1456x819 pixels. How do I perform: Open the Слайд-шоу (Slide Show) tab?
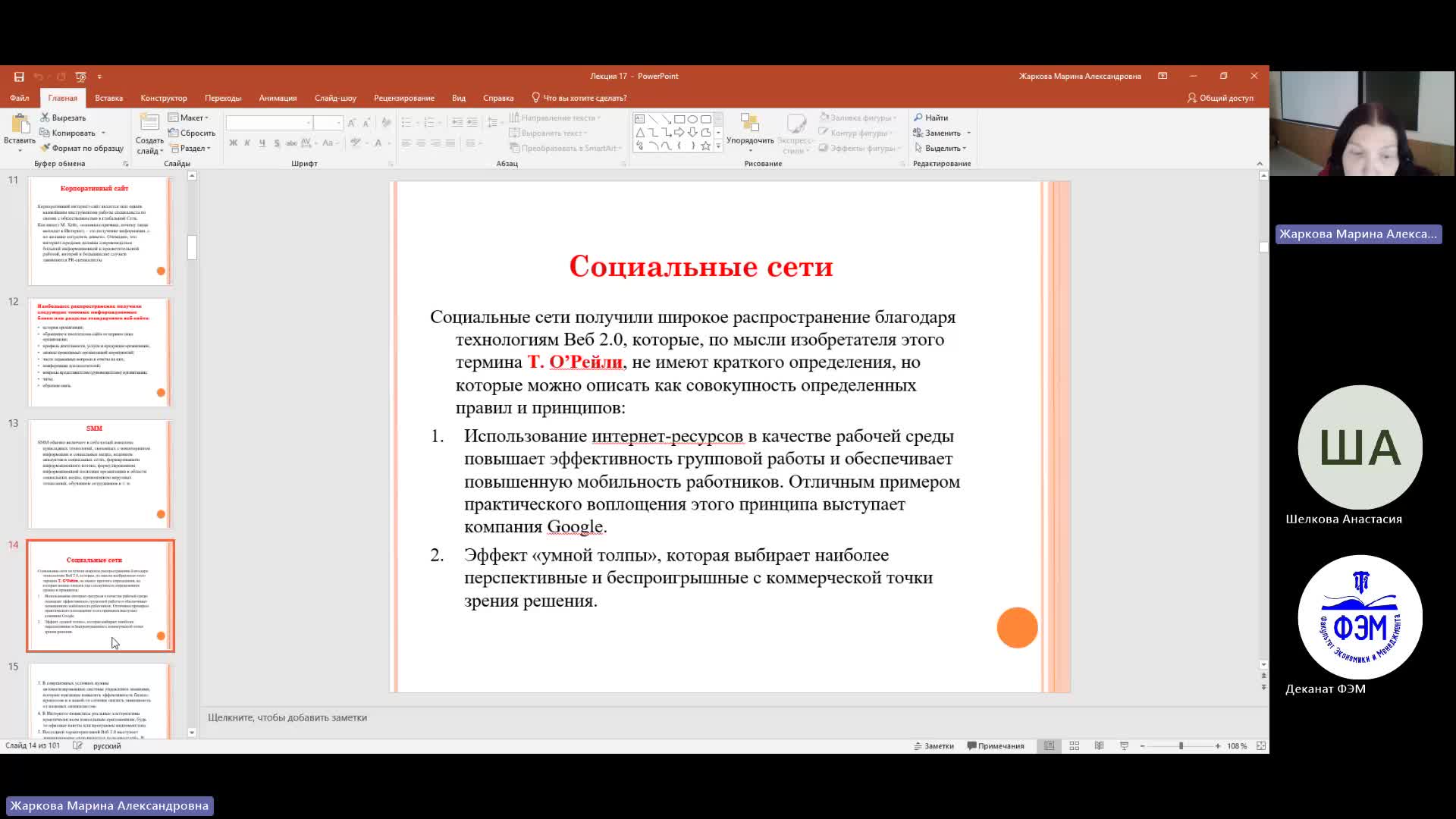[335, 98]
